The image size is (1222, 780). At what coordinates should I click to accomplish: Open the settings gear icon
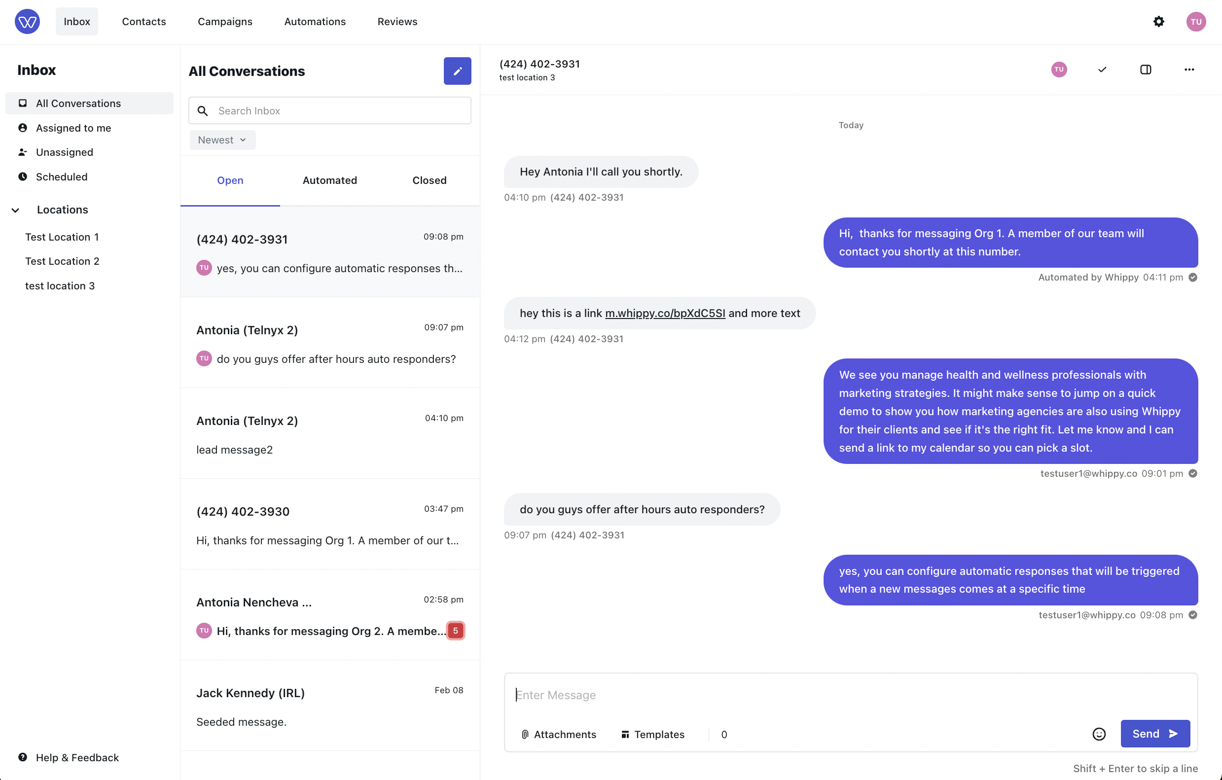[1159, 21]
